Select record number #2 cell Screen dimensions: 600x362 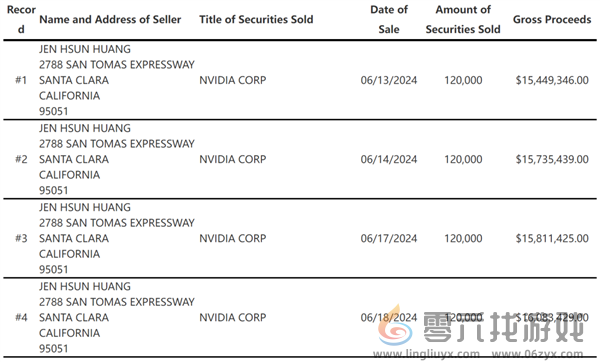21,160
